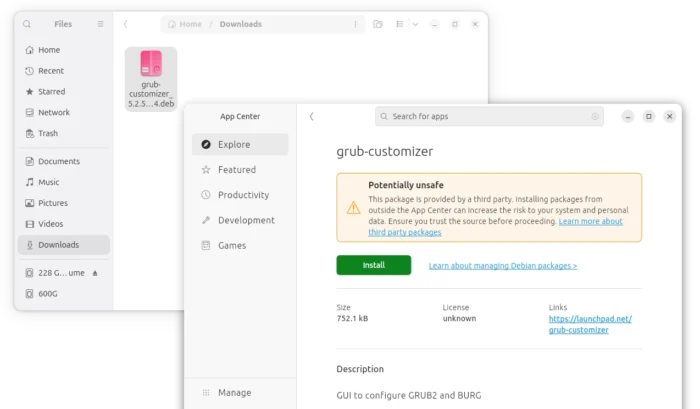
Task: Maximize the App Center window
Action: point(649,117)
